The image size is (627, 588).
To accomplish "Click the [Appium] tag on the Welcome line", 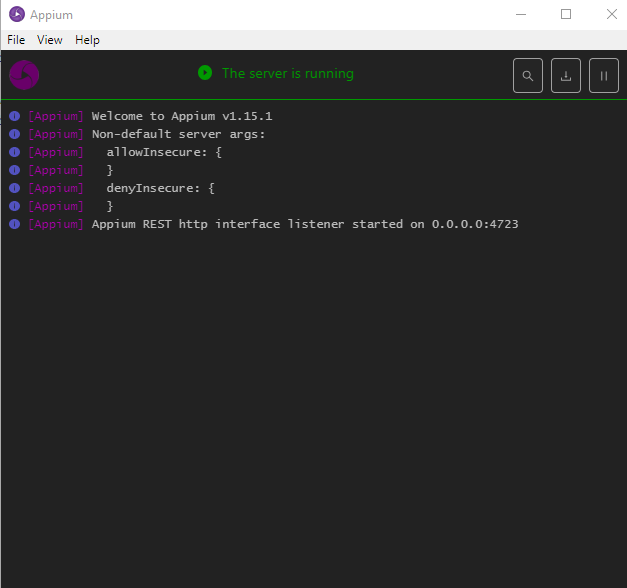I will [x=56, y=116].
